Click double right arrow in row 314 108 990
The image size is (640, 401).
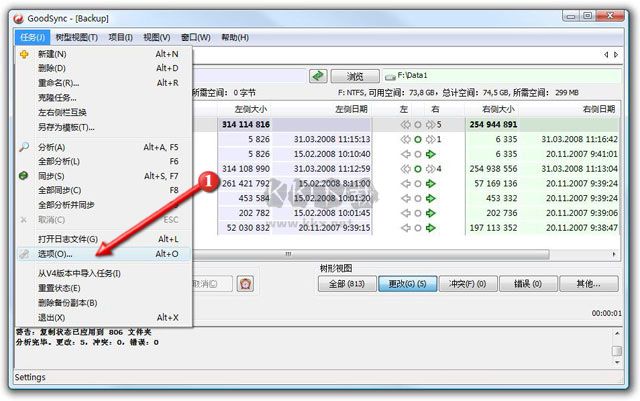[430, 169]
